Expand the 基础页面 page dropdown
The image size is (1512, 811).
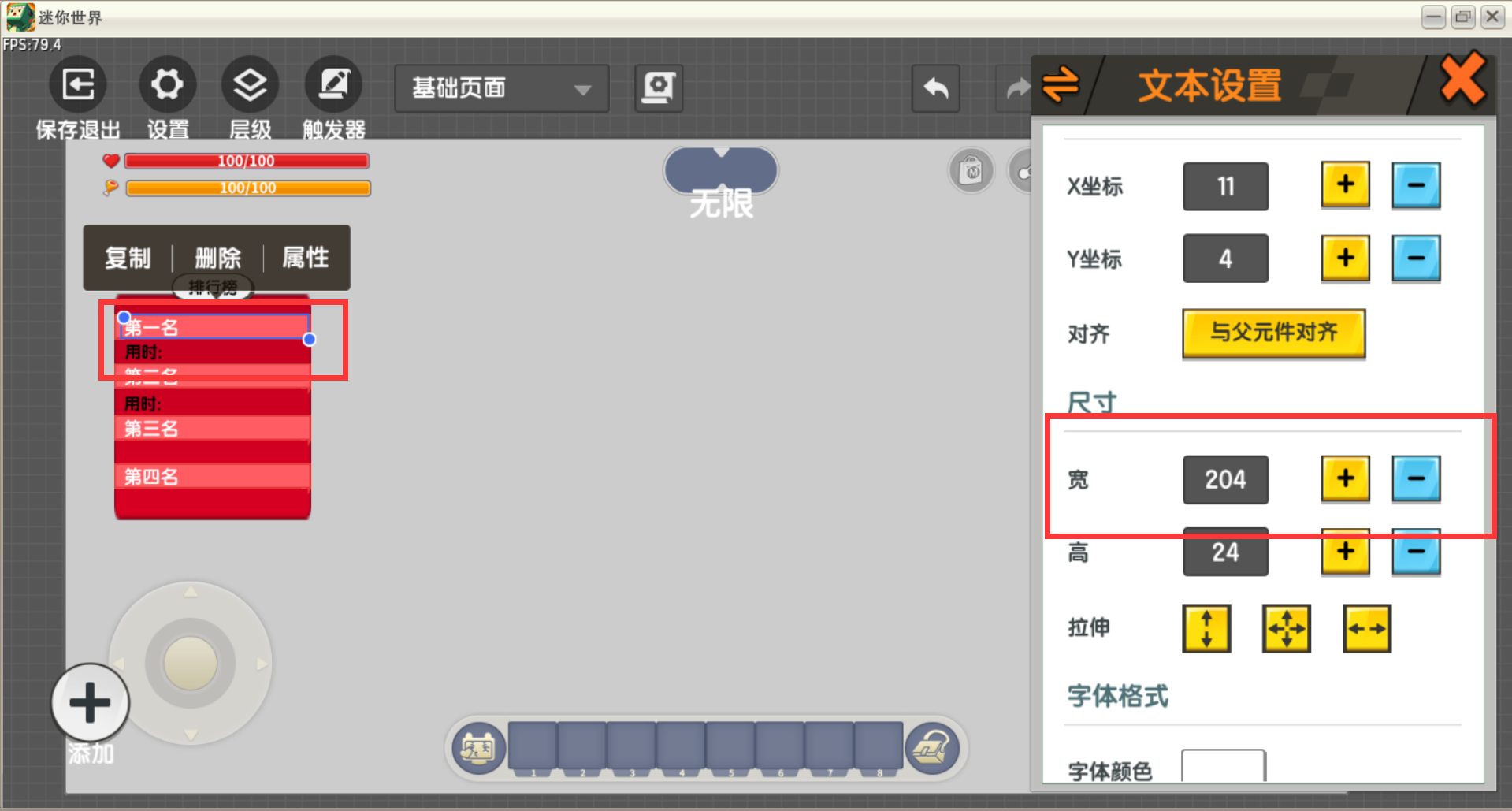[x=502, y=88]
